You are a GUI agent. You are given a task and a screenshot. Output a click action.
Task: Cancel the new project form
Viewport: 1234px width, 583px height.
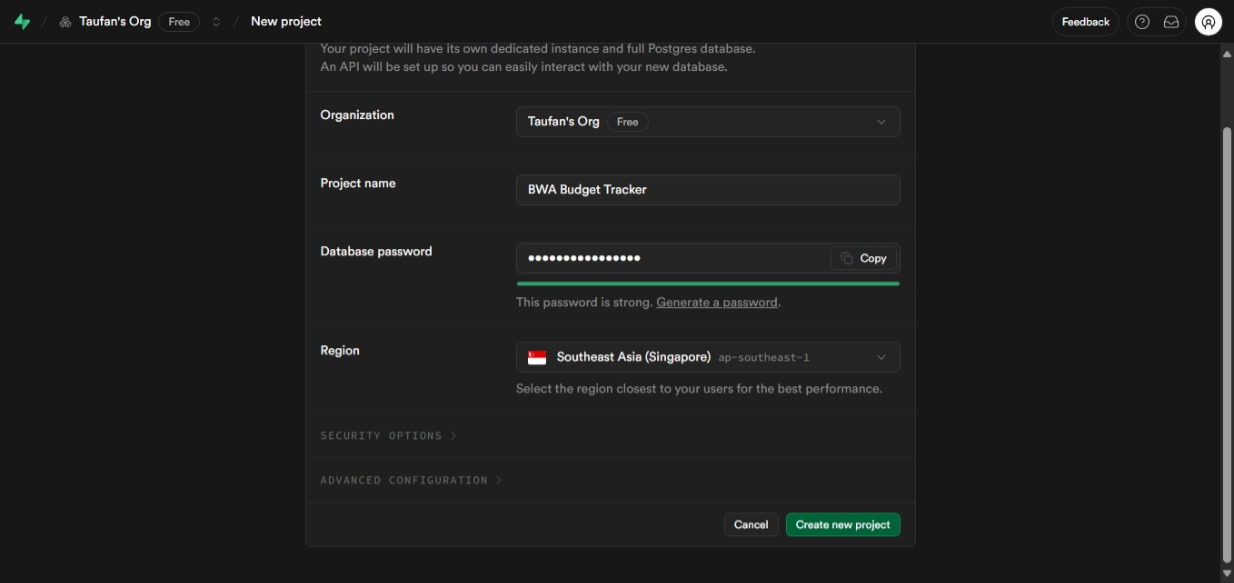click(750, 524)
